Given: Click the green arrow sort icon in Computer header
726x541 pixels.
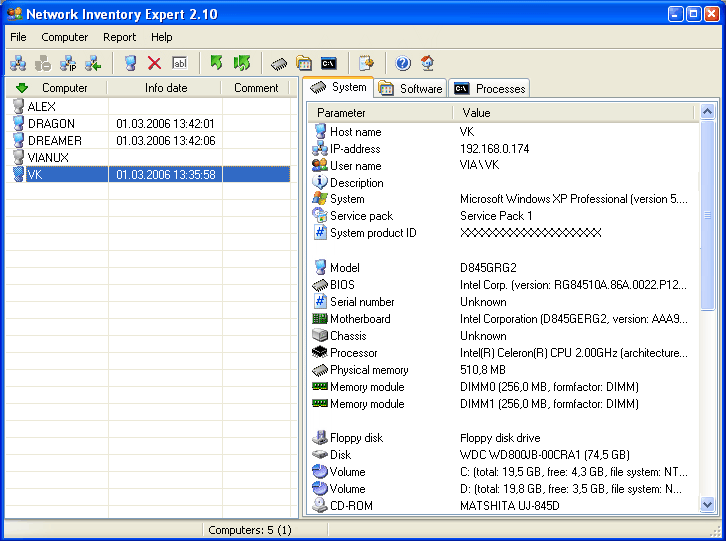Looking at the screenshot, I should point(22,88).
